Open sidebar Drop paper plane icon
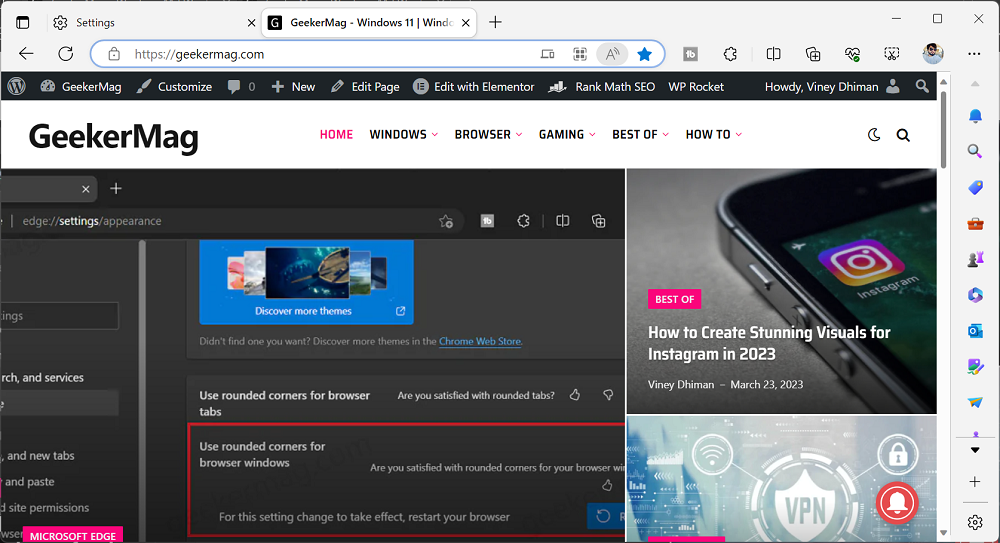This screenshot has height=543, width=1000. pyautogui.click(x=975, y=402)
